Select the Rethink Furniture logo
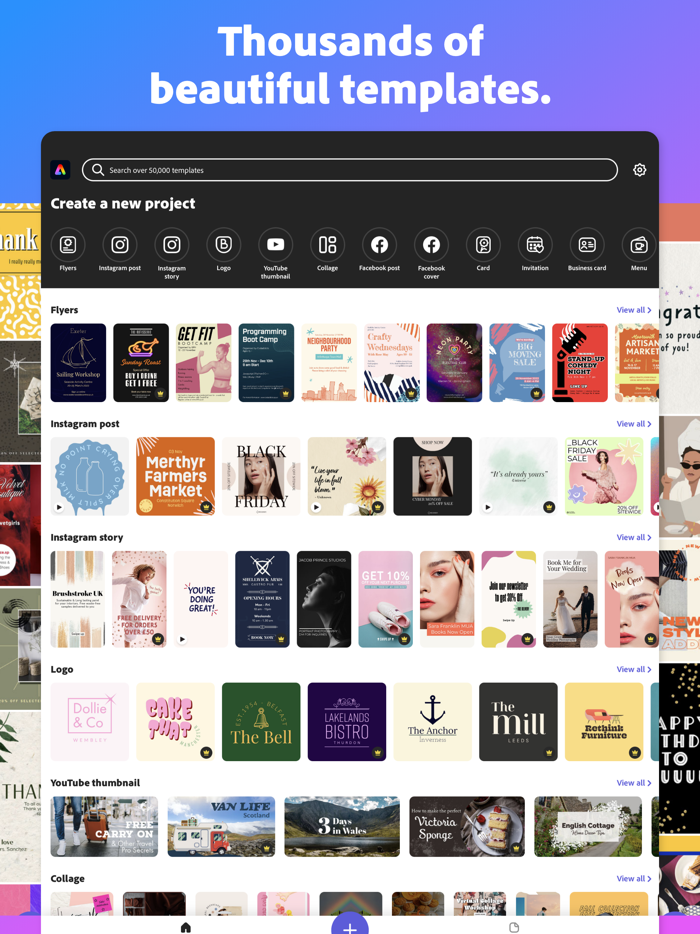The height and width of the screenshot is (934, 700). (x=604, y=722)
